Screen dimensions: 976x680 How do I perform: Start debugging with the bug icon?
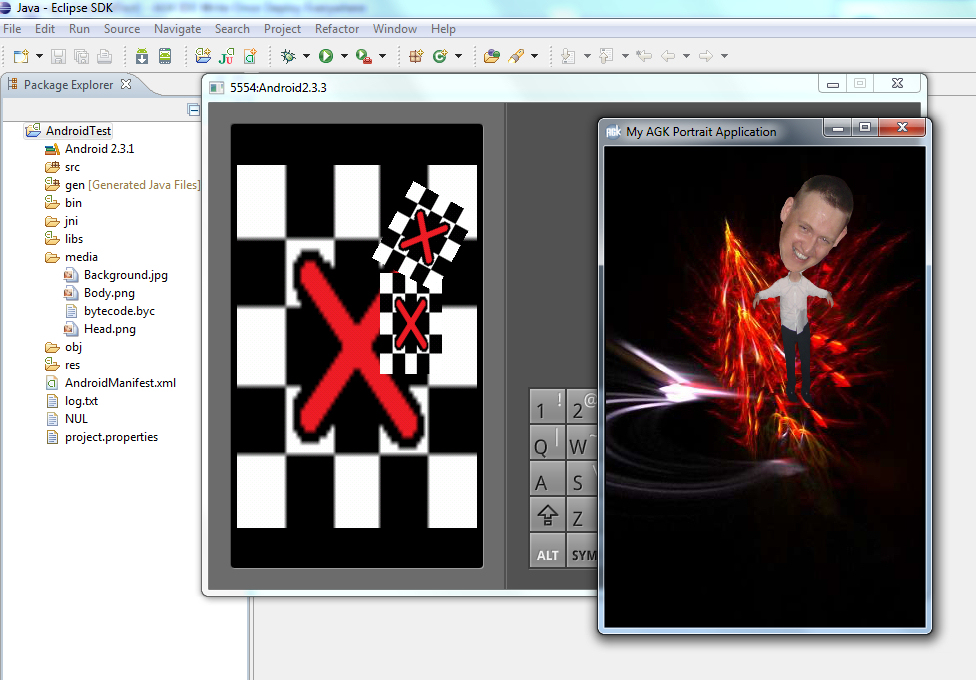coord(288,56)
